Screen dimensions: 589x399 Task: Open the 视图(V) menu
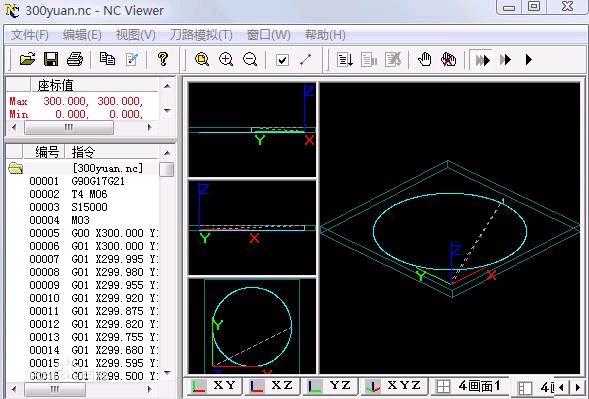click(136, 35)
